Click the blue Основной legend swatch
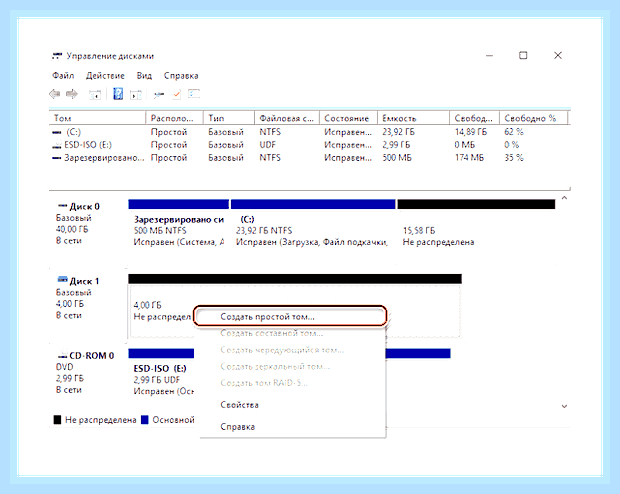This screenshot has width=620, height=494. pos(145,420)
